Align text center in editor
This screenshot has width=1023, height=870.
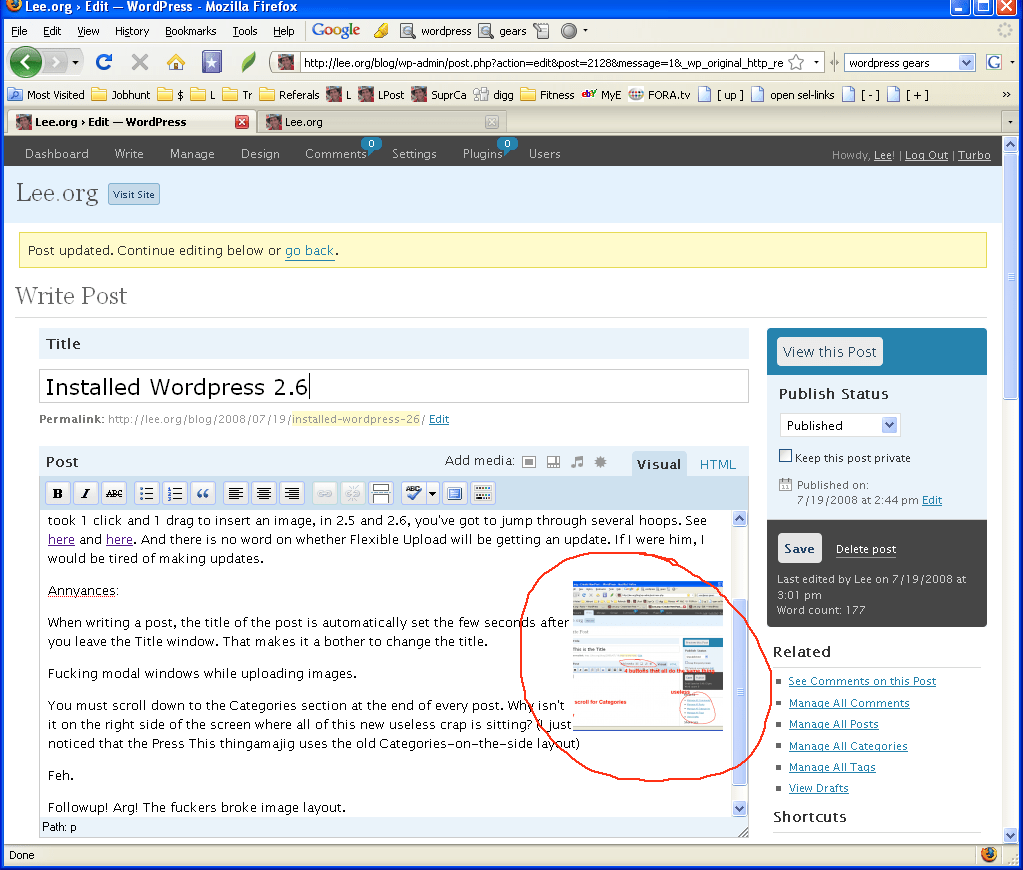(x=264, y=493)
